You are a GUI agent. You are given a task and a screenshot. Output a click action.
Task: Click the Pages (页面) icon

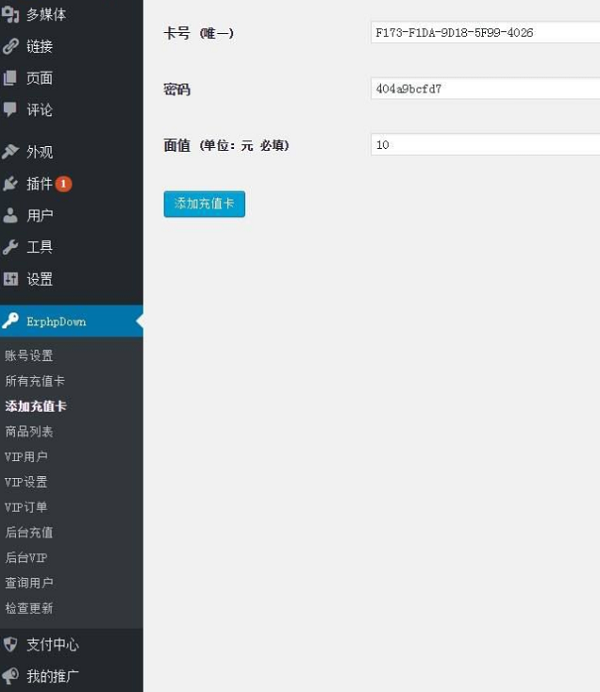pyautogui.click(x=10, y=78)
